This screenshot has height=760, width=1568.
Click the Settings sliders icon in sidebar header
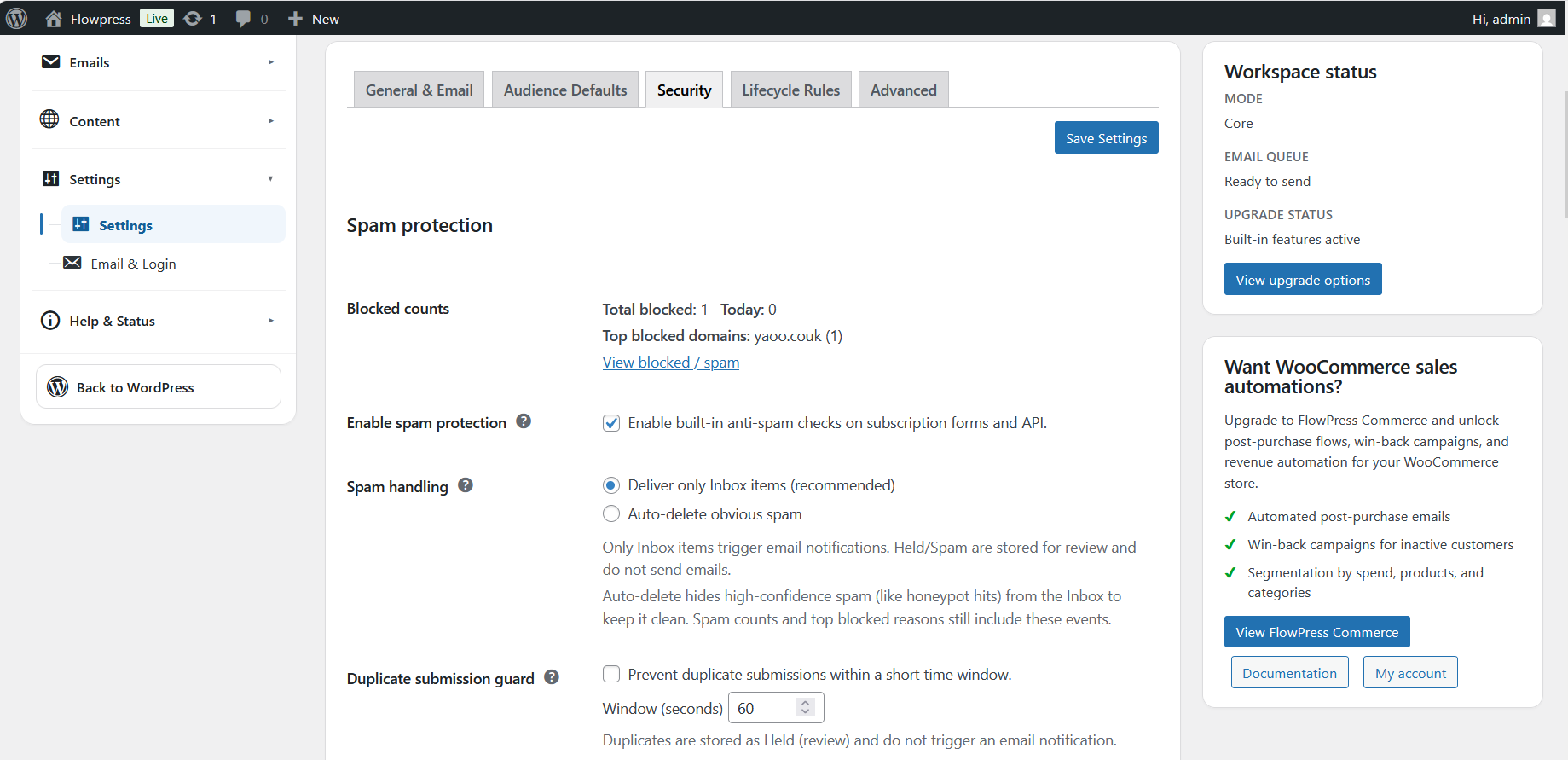[x=51, y=178]
